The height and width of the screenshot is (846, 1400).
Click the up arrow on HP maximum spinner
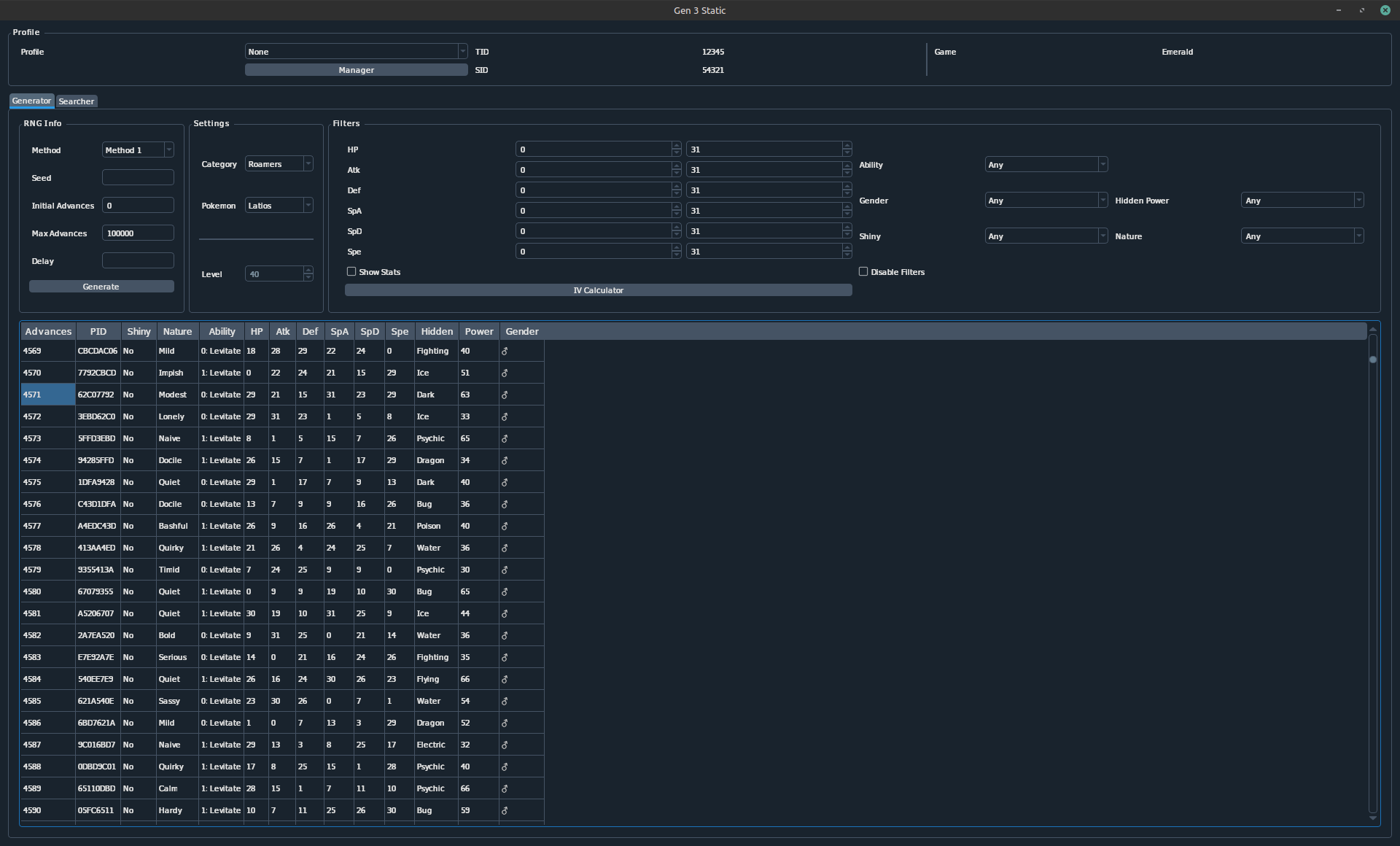847,146
